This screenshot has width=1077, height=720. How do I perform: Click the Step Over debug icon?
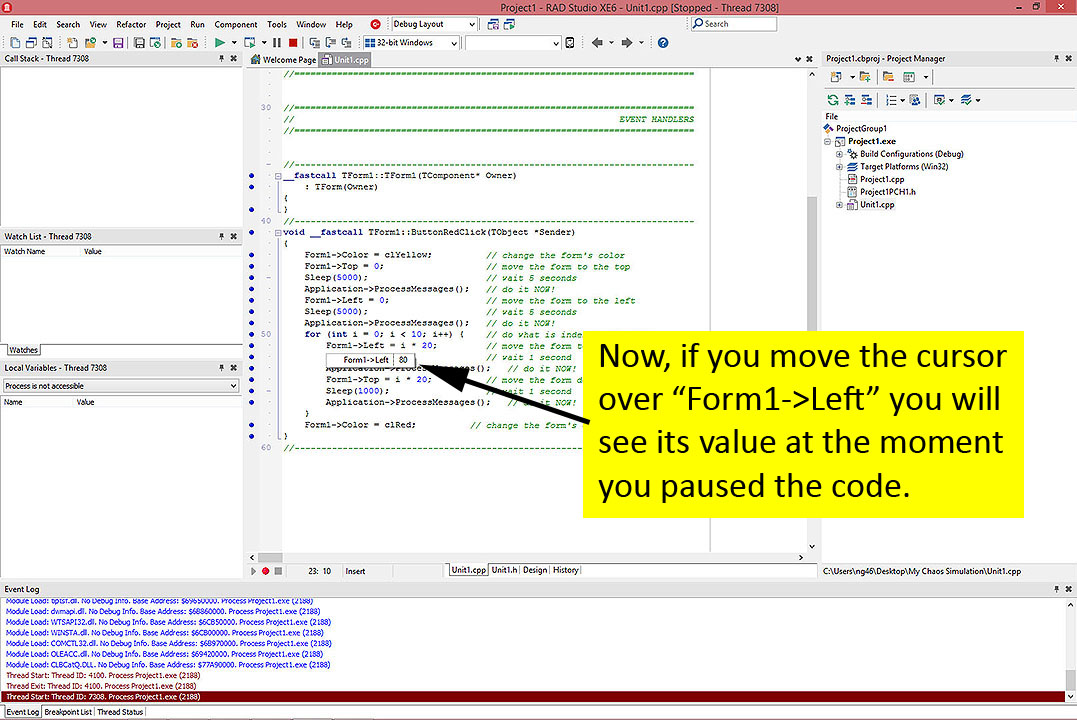[x=330, y=43]
